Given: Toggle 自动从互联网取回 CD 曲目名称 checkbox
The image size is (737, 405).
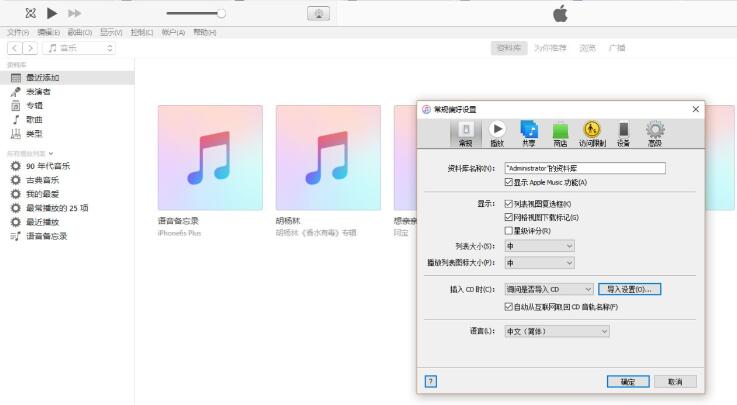Looking at the screenshot, I should tap(509, 307).
